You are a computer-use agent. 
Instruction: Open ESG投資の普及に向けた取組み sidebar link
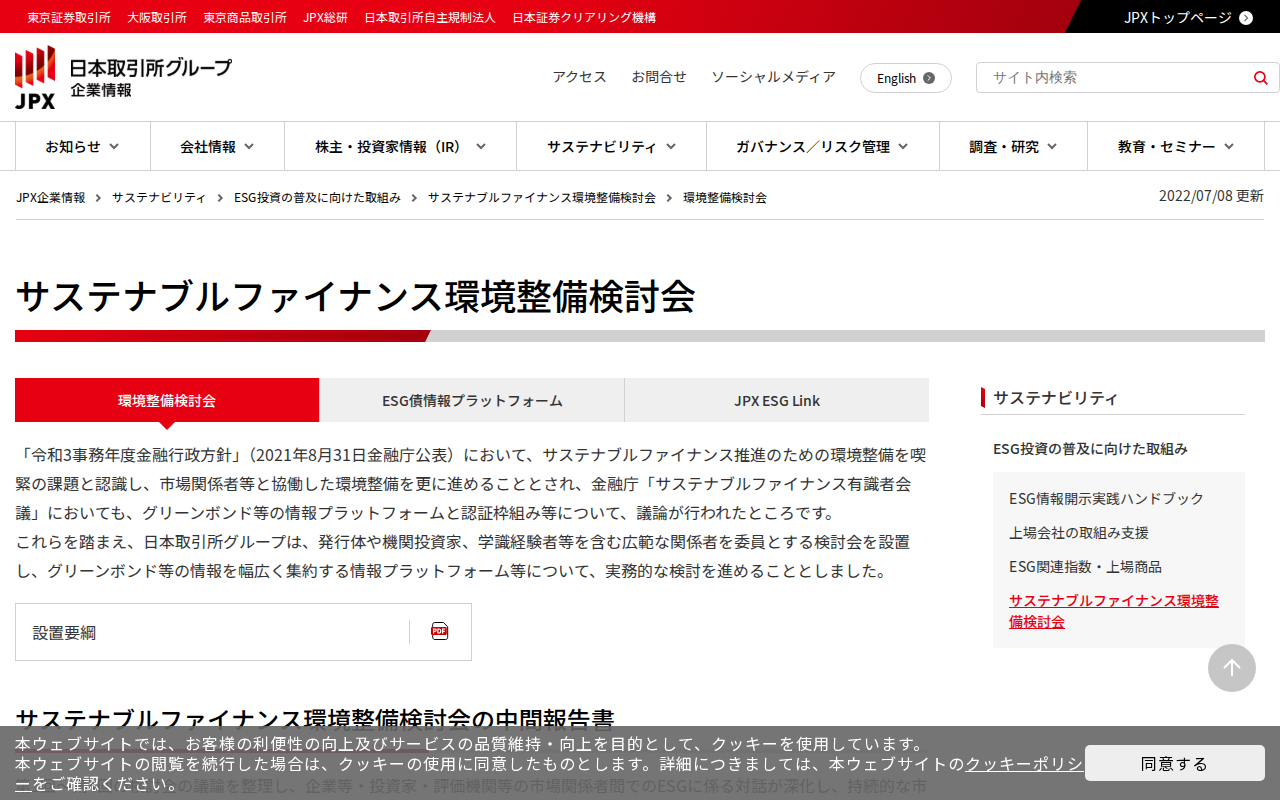(x=1090, y=449)
